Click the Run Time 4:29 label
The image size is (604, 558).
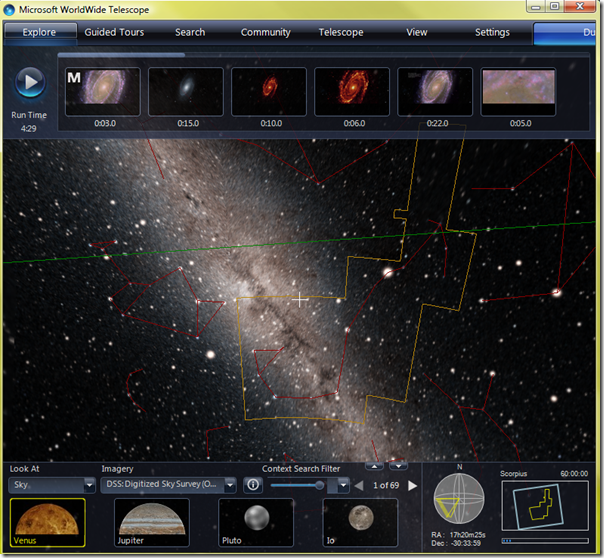[x=29, y=122]
